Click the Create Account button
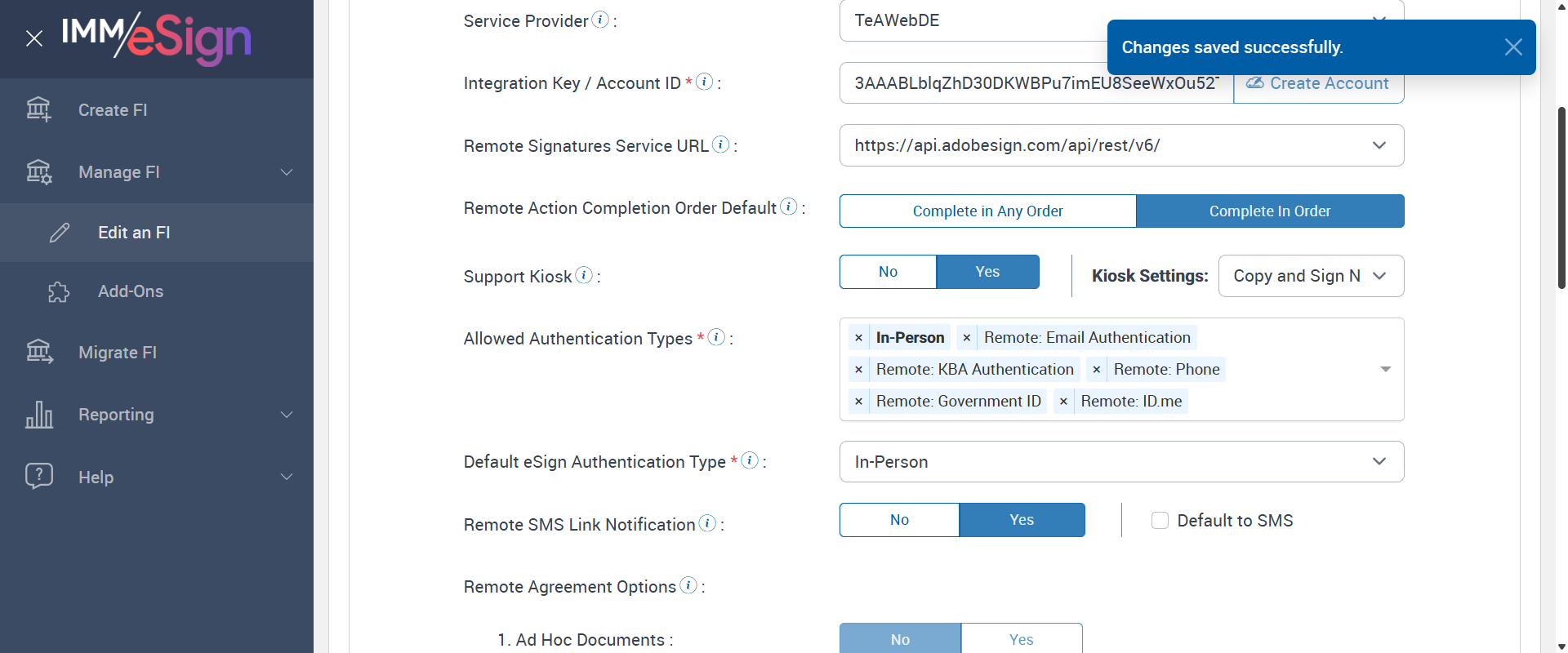Viewport: 1568px width, 653px height. pos(1318,84)
